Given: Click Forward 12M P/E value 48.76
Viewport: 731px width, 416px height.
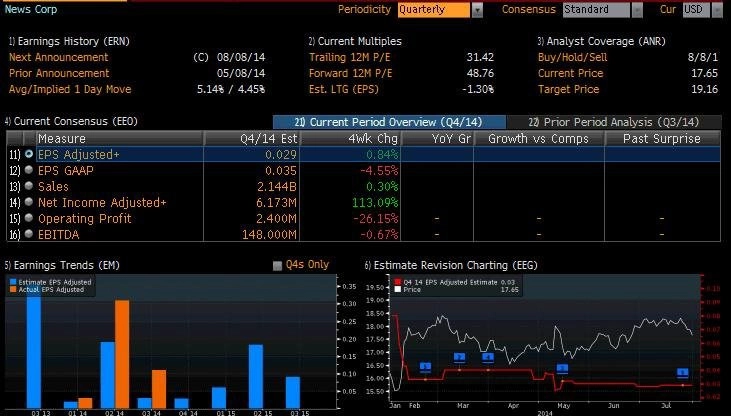Looking at the screenshot, I should tap(480, 73).
